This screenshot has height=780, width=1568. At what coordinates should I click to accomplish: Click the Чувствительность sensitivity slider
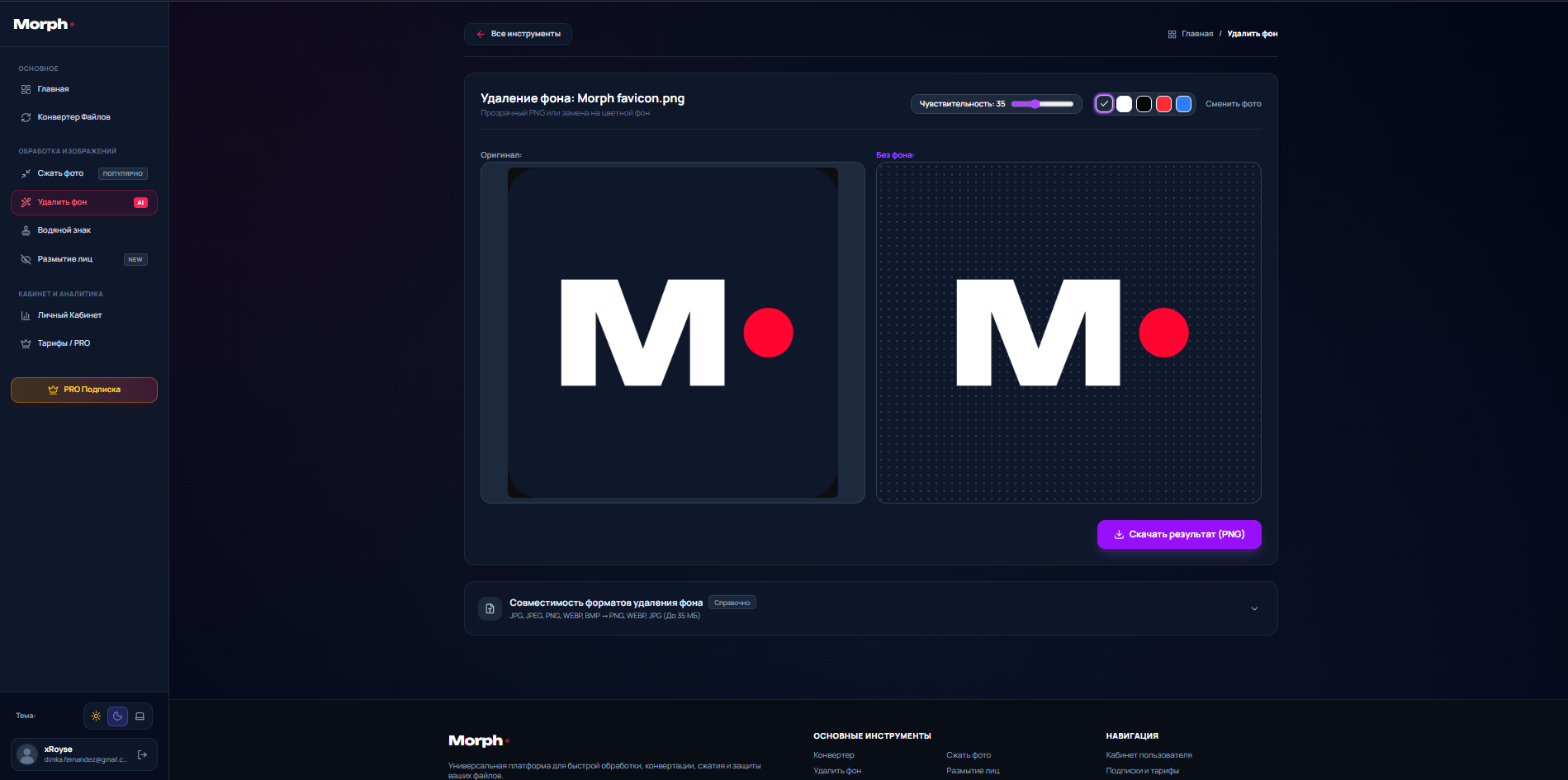[1042, 104]
